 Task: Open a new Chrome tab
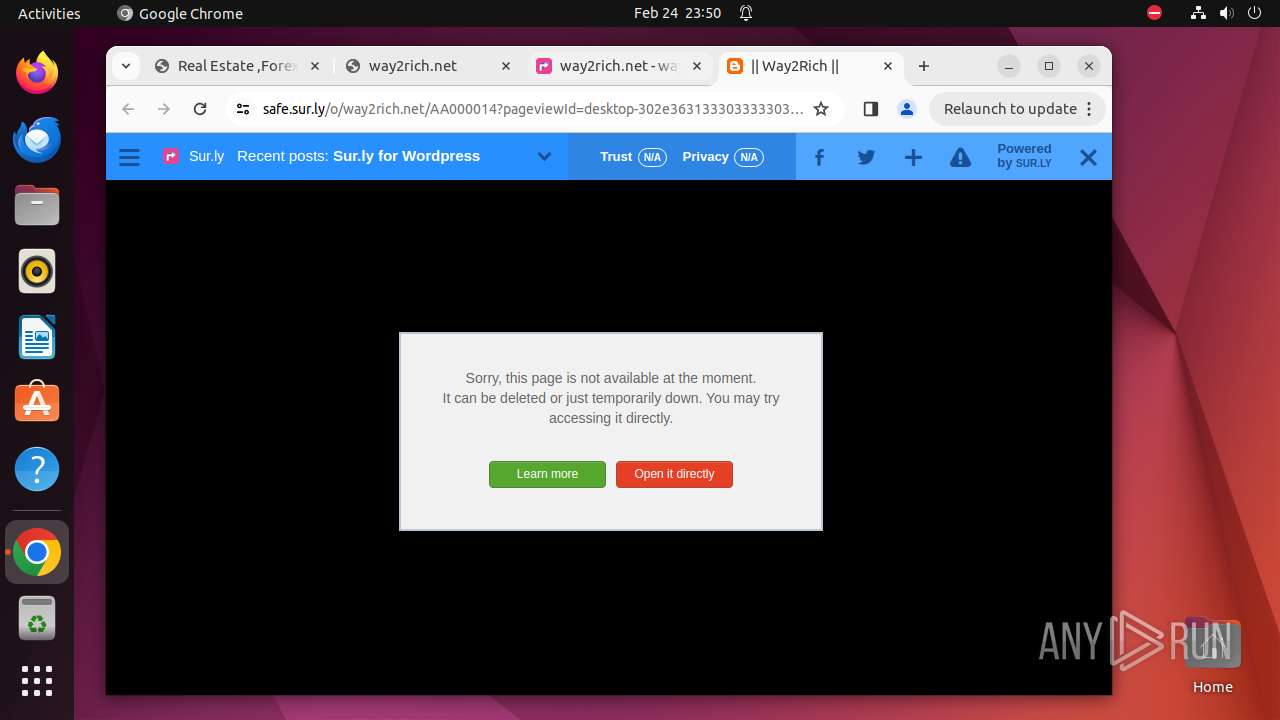(924, 66)
